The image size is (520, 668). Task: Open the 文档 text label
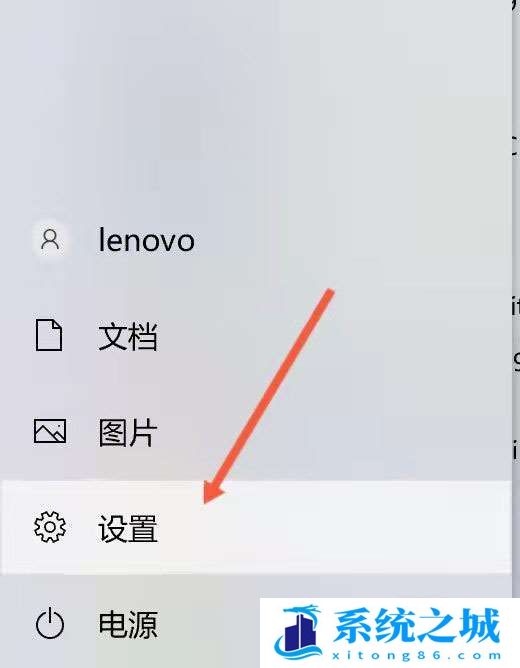(x=128, y=336)
